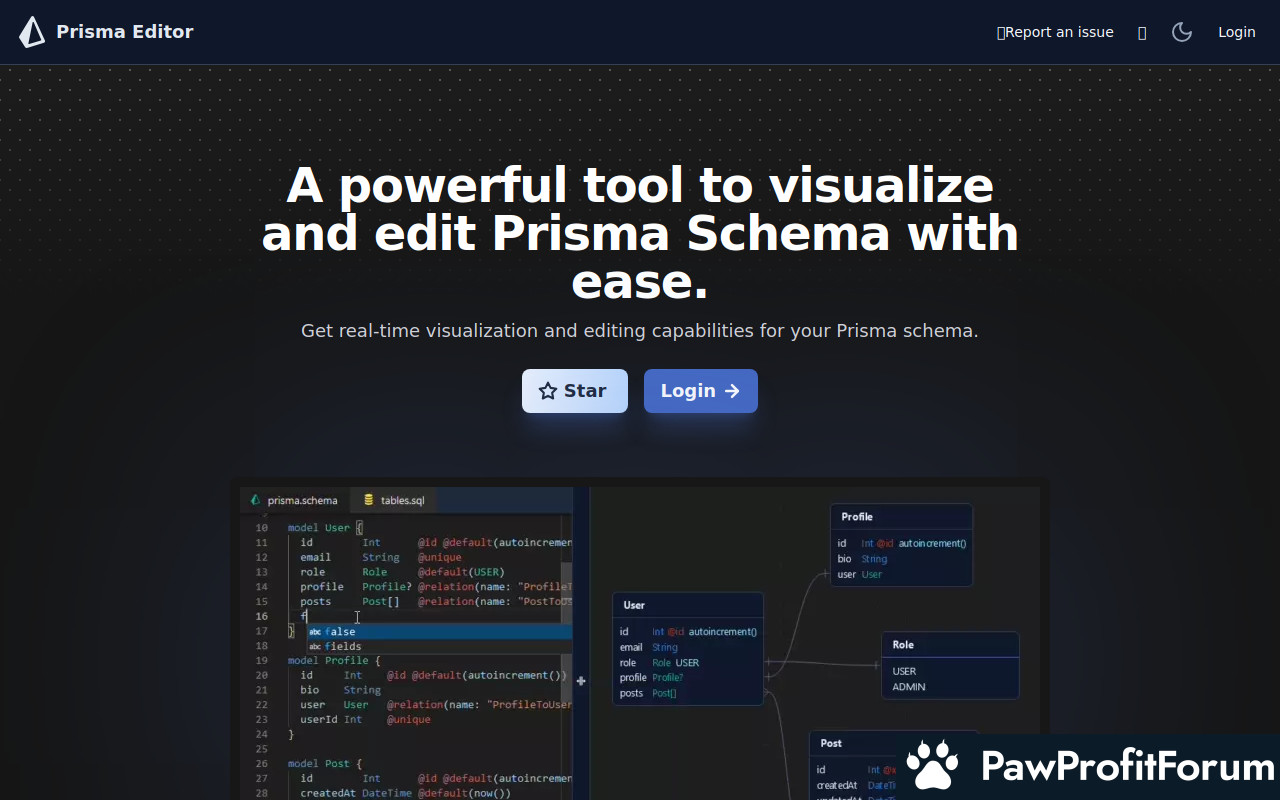Viewport: 1280px width, 800px height.
Task: Click the bio field in Profile node
Action: pyautogui.click(x=901, y=559)
